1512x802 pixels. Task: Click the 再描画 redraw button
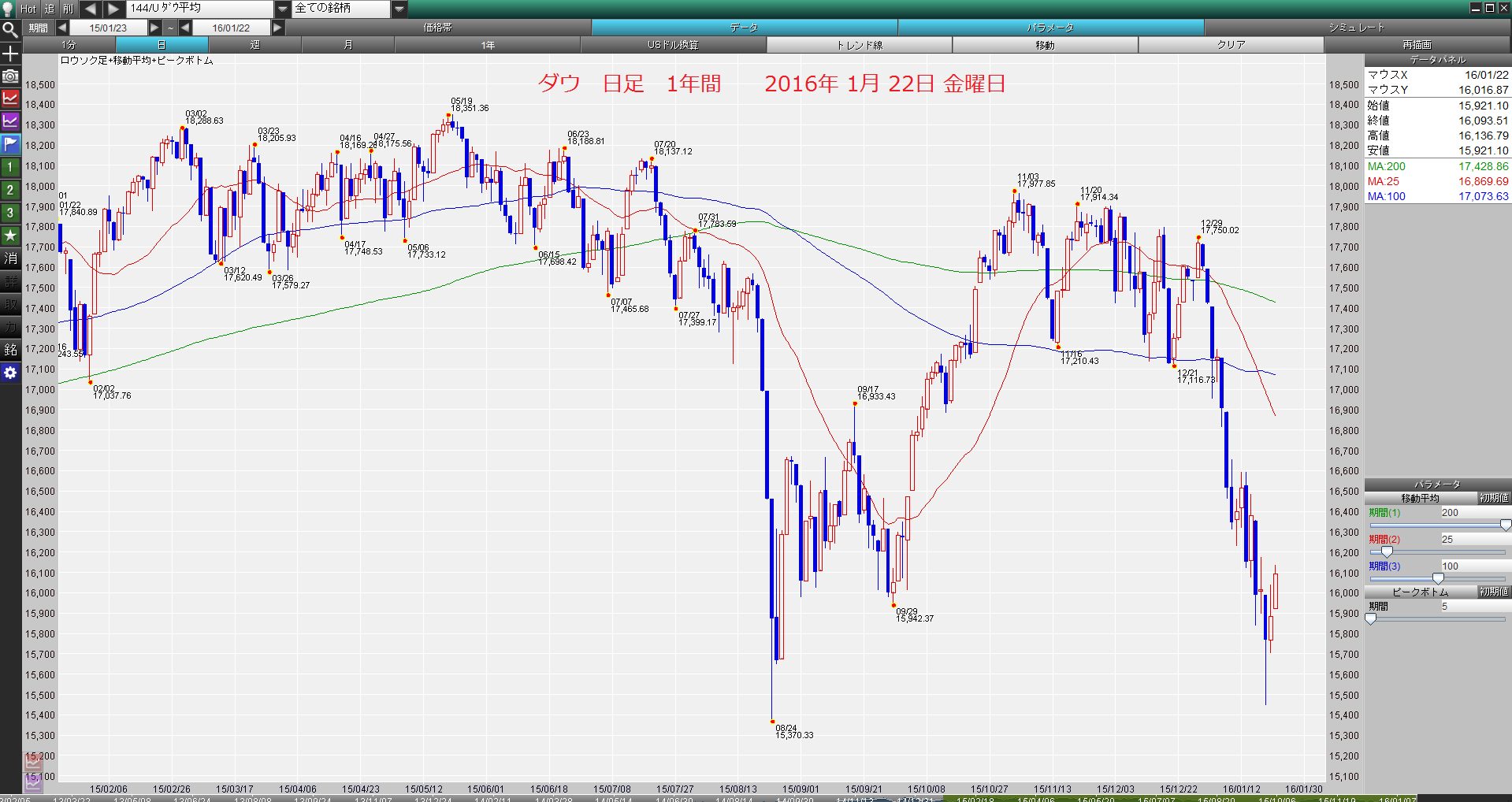(x=1417, y=45)
